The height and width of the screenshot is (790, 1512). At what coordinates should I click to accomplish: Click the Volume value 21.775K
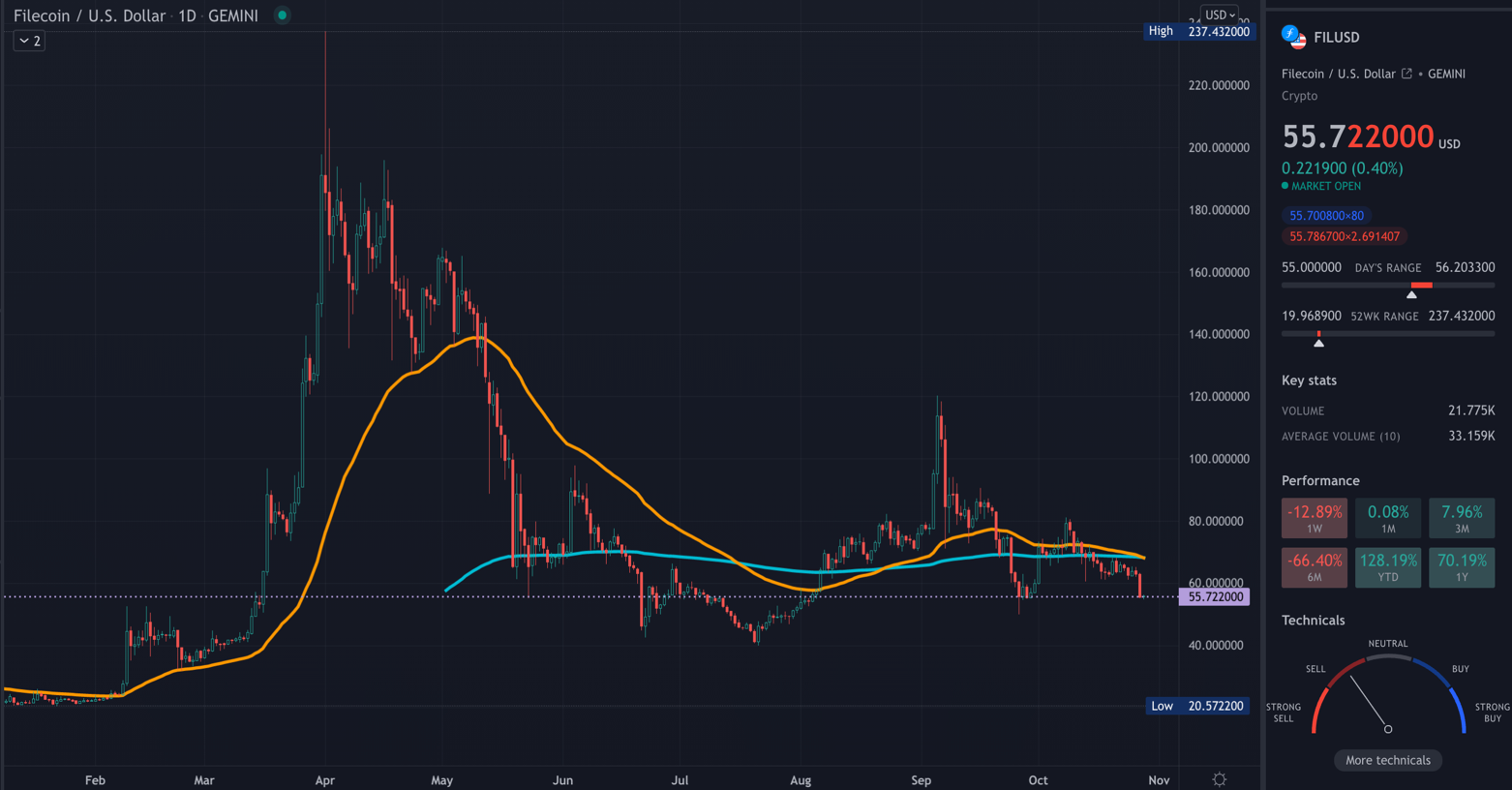click(1471, 410)
